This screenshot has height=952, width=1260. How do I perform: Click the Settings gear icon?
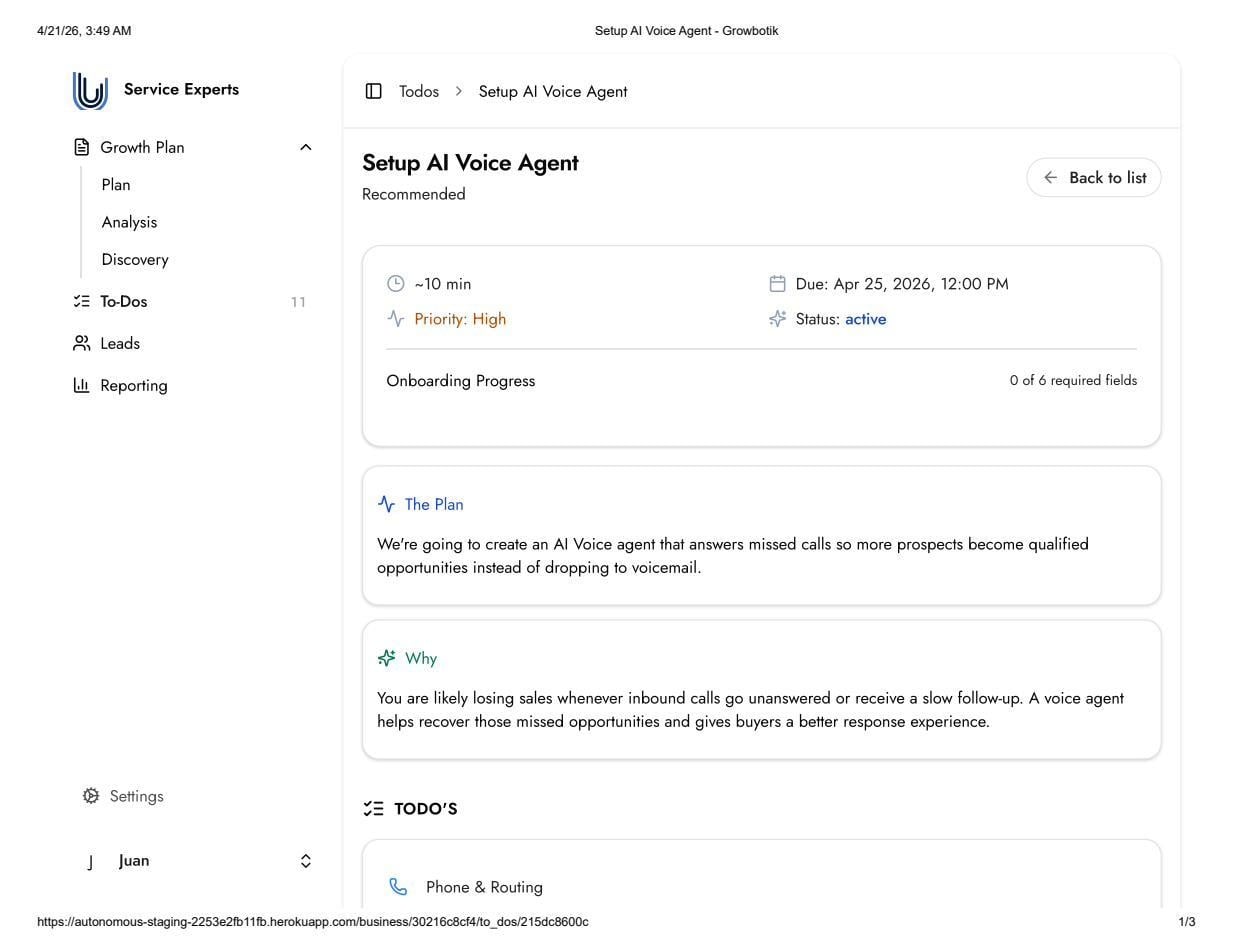[x=91, y=796]
